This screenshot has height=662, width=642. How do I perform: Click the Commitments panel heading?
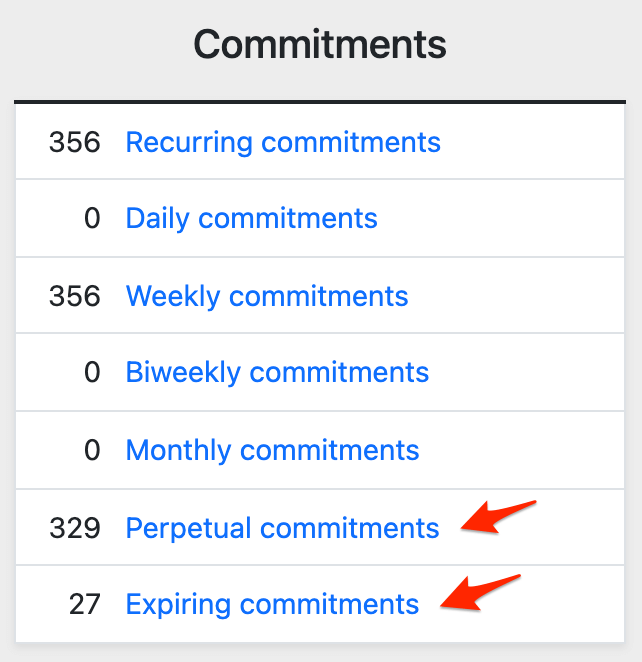pos(320,44)
